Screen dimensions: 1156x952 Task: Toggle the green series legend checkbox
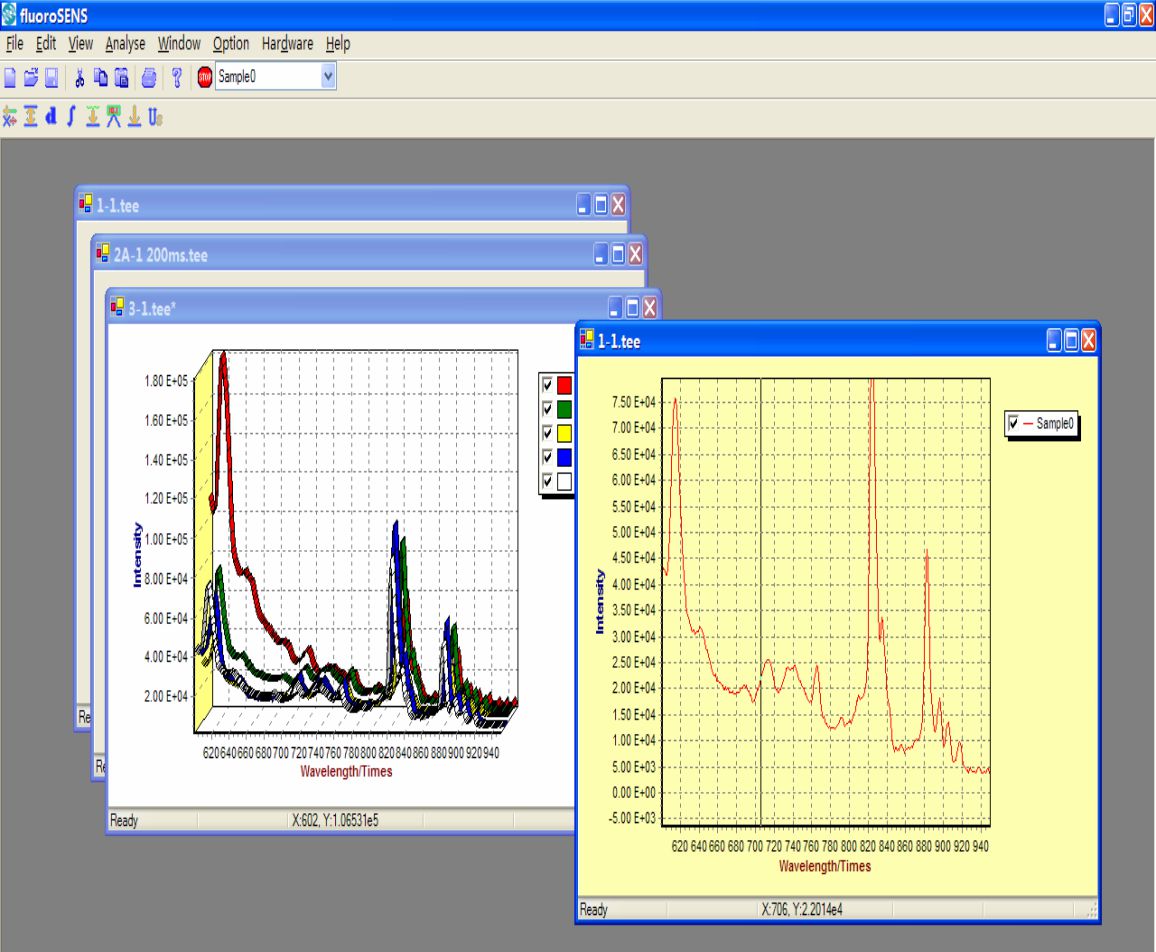547,409
